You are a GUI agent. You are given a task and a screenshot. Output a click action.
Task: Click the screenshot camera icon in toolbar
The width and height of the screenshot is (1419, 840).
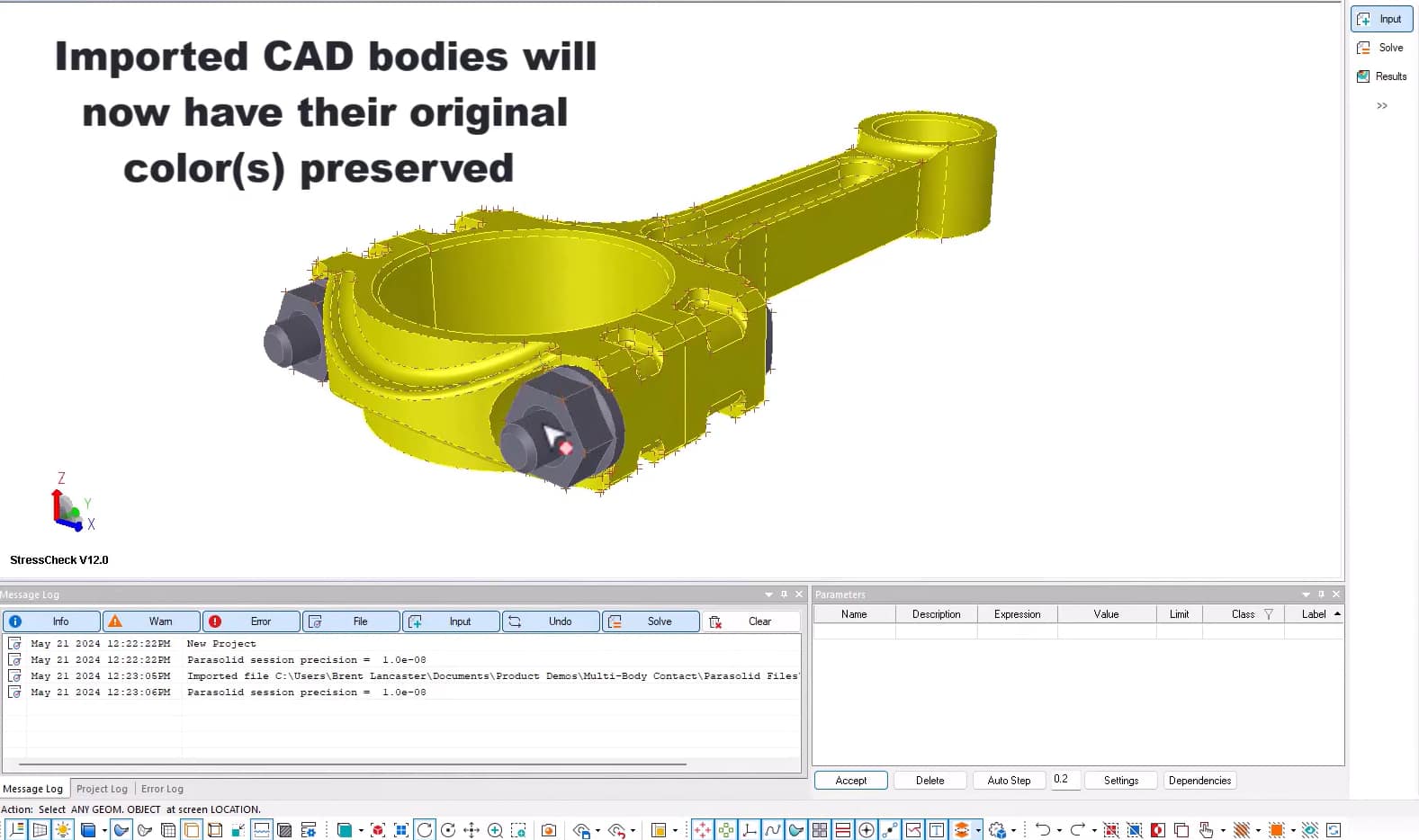(x=549, y=830)
